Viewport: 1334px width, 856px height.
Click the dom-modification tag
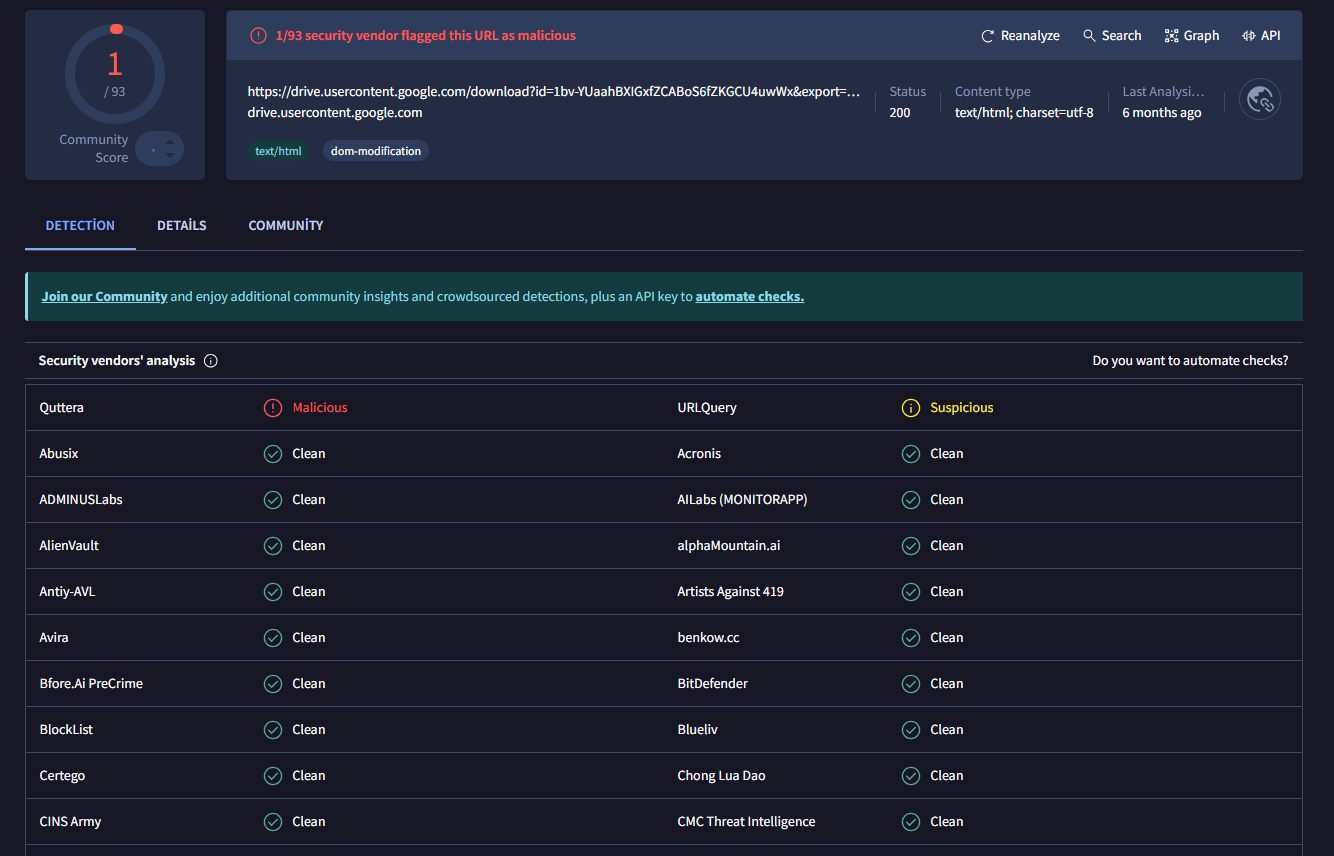pos(376,151)
